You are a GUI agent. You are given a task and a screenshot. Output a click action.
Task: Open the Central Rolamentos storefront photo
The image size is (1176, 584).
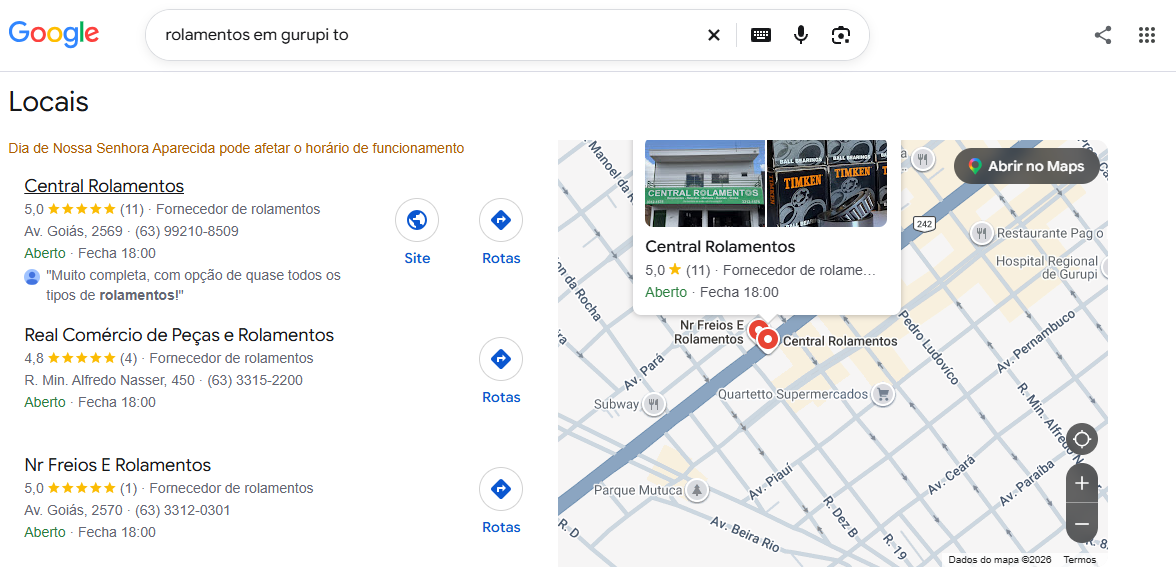click(705, 183)
